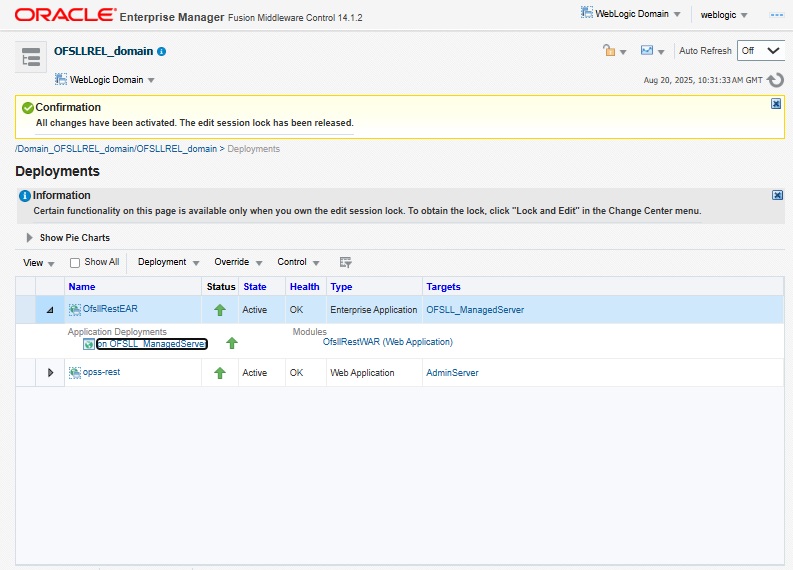Screen dimensions: 793x570
Task: Click the opss-rest application icon
Action: pos(75,373)
